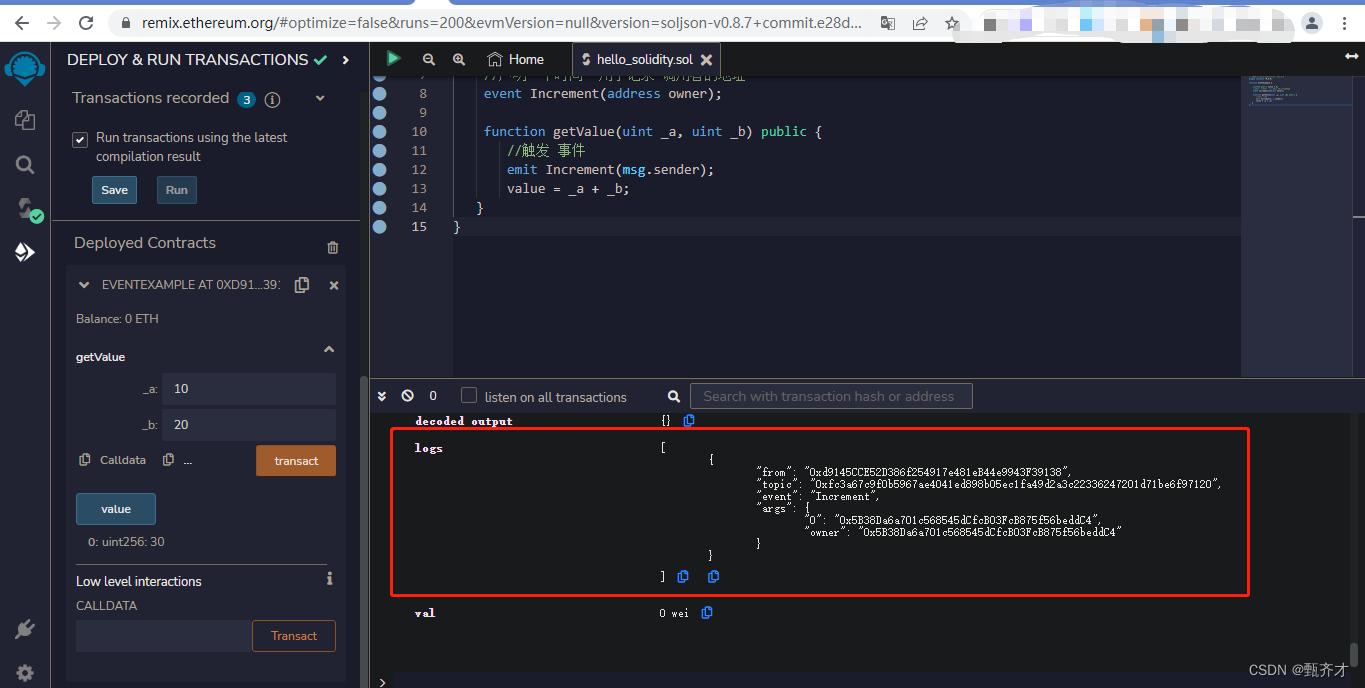Collapse the getValue function parameters
The image size is (1365, 688).
point(328,349)
